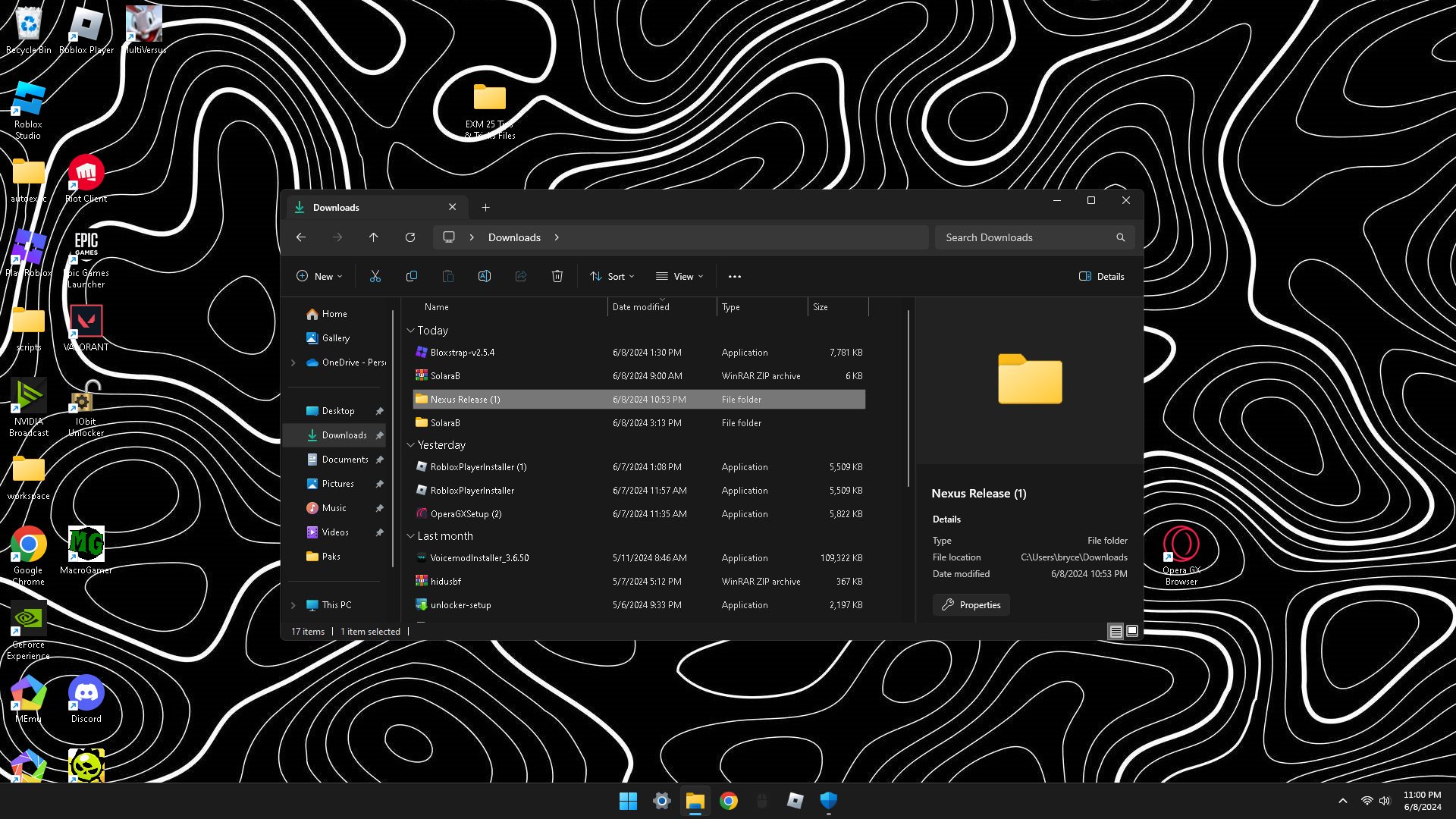1456x819 pixels.
Task: Switch to details list view icon
Action: point(1116,631)
